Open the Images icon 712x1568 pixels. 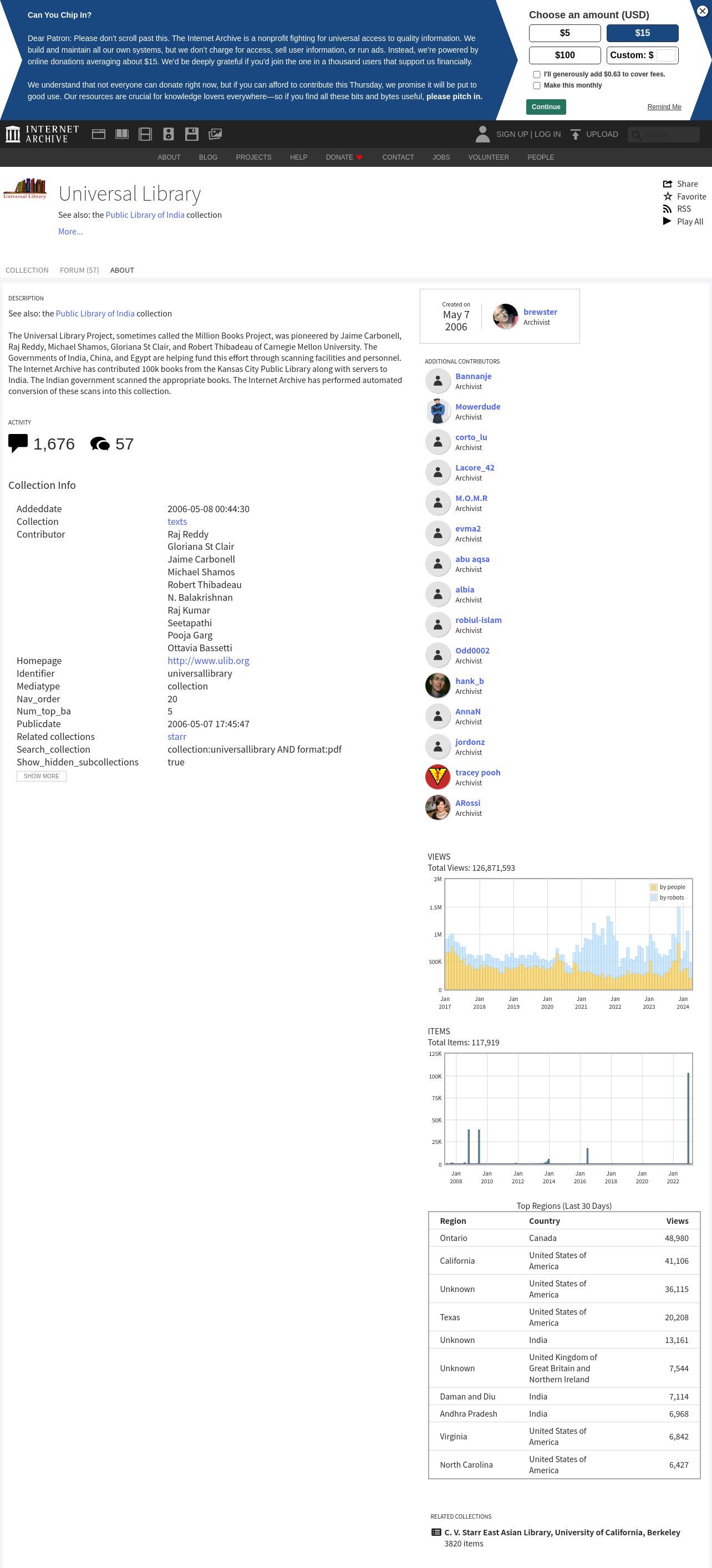click(215, 134)
